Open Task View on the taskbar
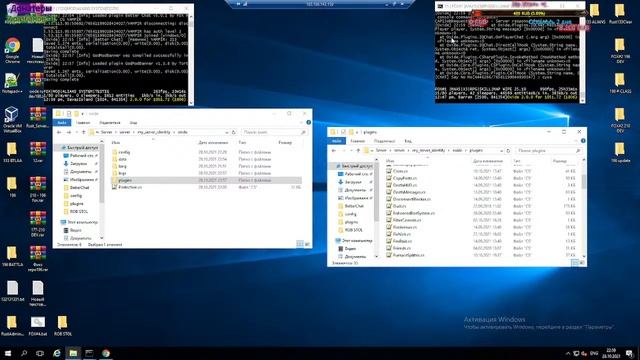Viewport: 640px width, 360px height. (40, 353)
